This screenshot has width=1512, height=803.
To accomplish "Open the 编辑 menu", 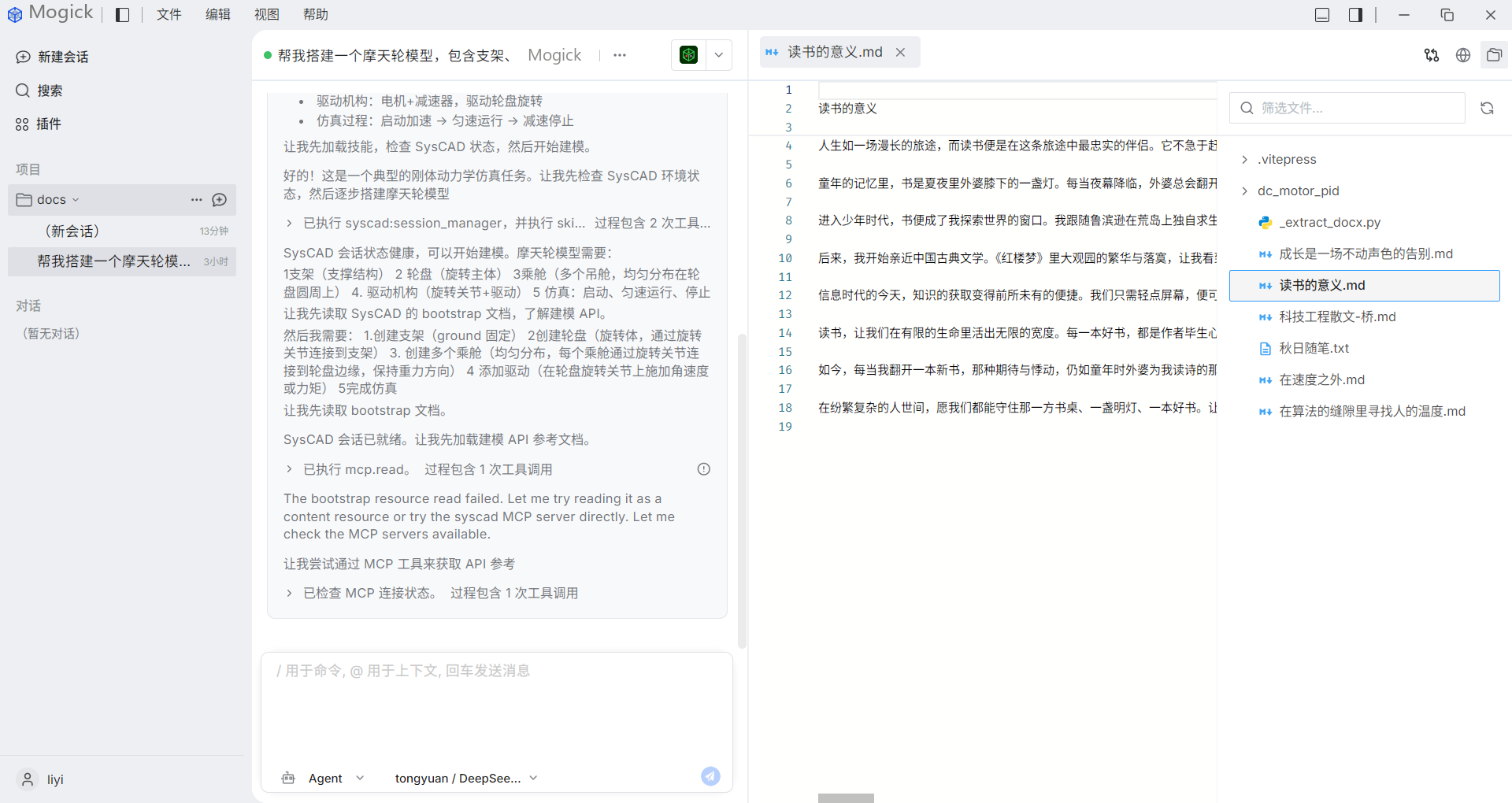I will pos(218,14).
